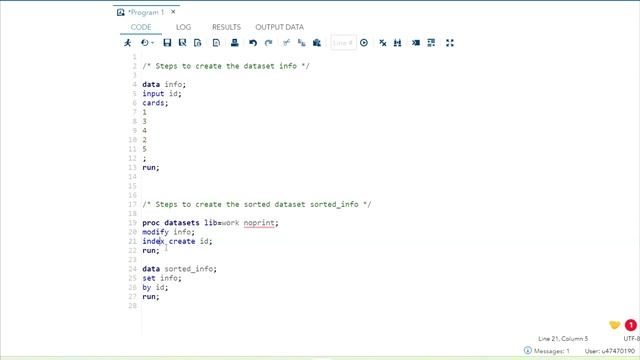Click the Save As icon
Viewport: 640px width, 360px height.
(182, 43)
